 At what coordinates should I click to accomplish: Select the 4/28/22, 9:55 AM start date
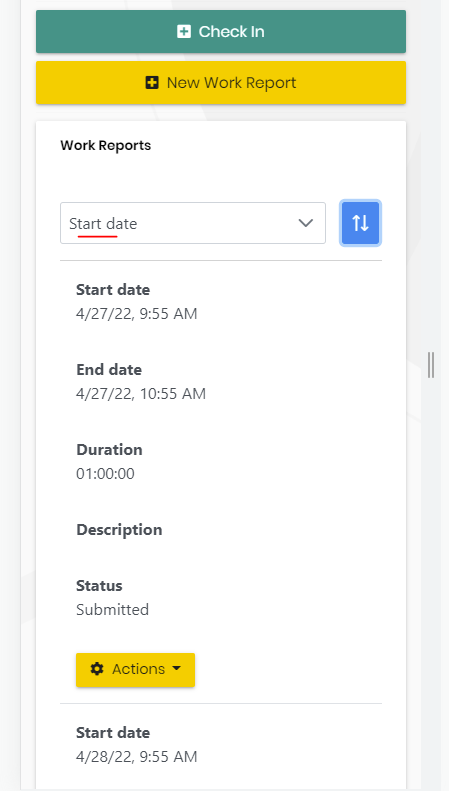[137, 757]
